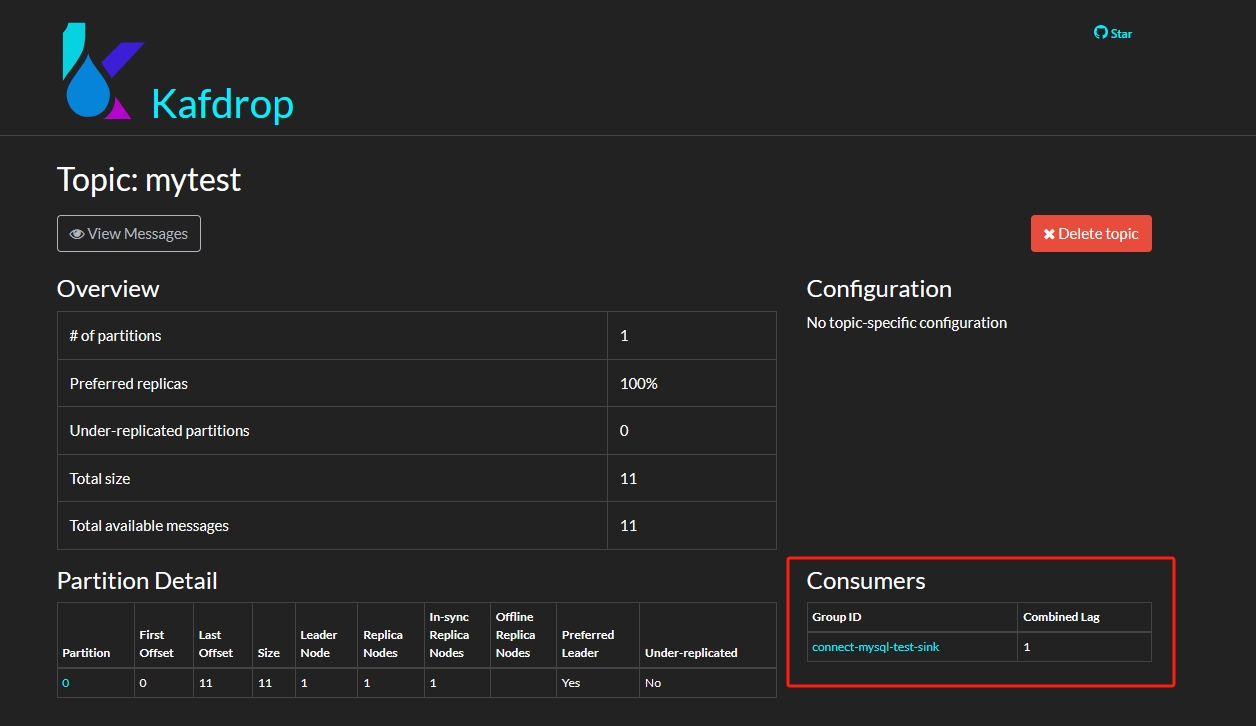1256x726 pixels.
Task: Click the Under-replicated column header
Action: 691,653
